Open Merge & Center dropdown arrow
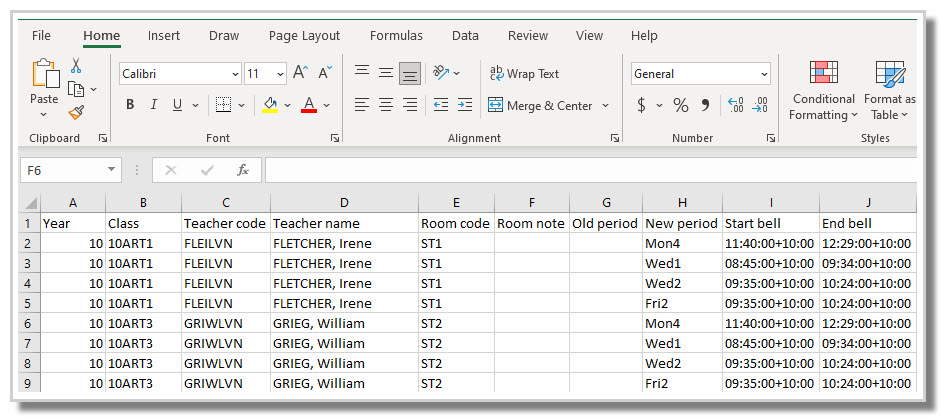 [605, 106]
